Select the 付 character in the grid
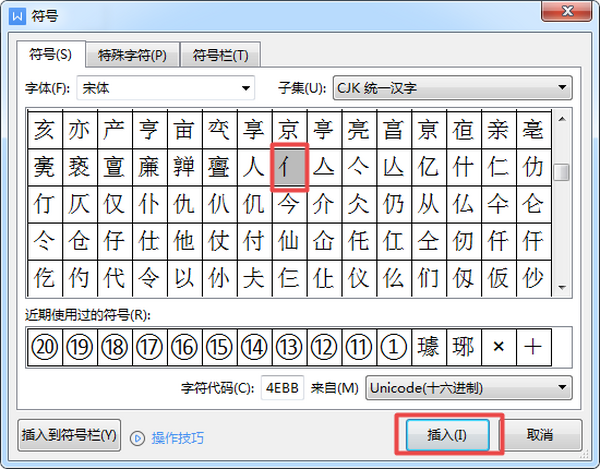The height and width of the screenshot is (469, 600). [254, 241]
